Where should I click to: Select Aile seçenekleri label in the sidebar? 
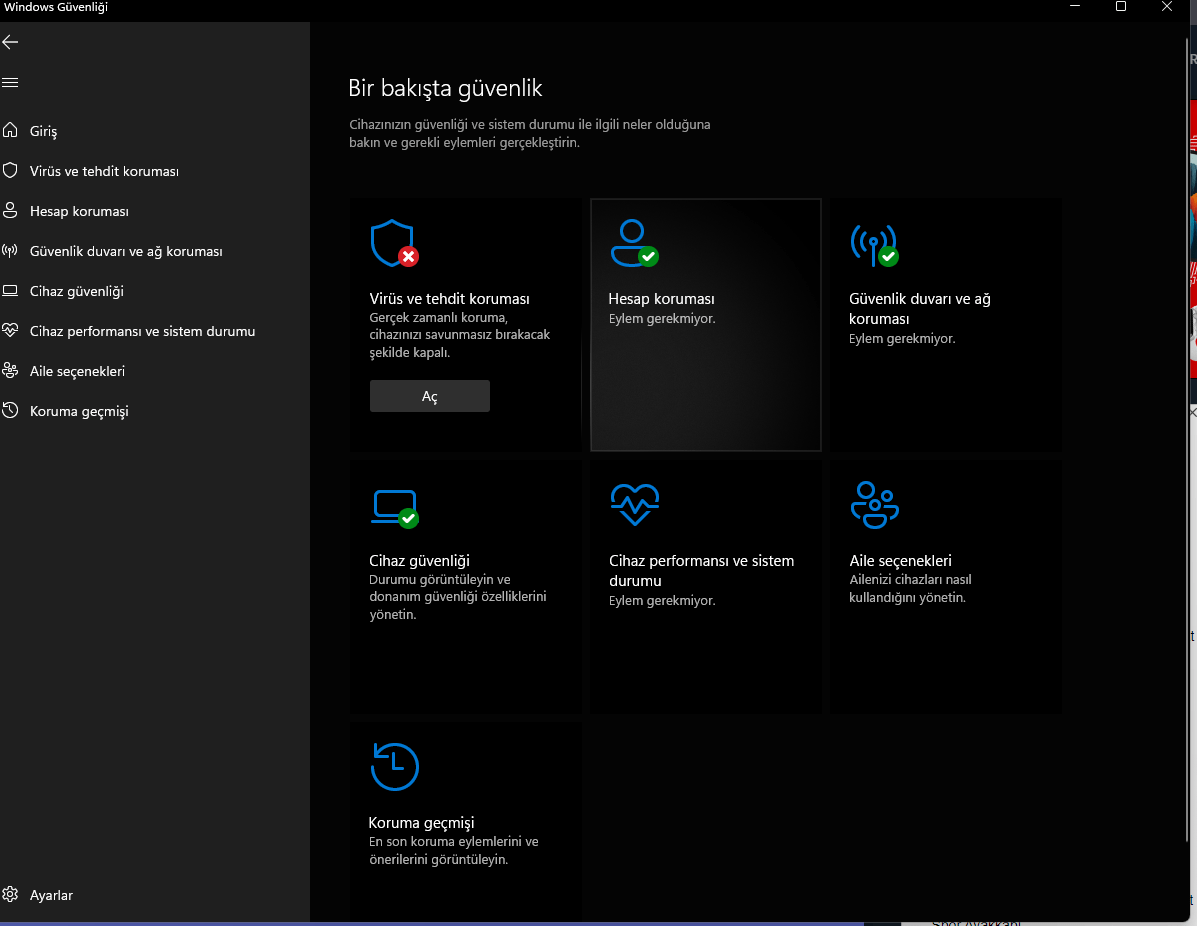tap(77, 372)
